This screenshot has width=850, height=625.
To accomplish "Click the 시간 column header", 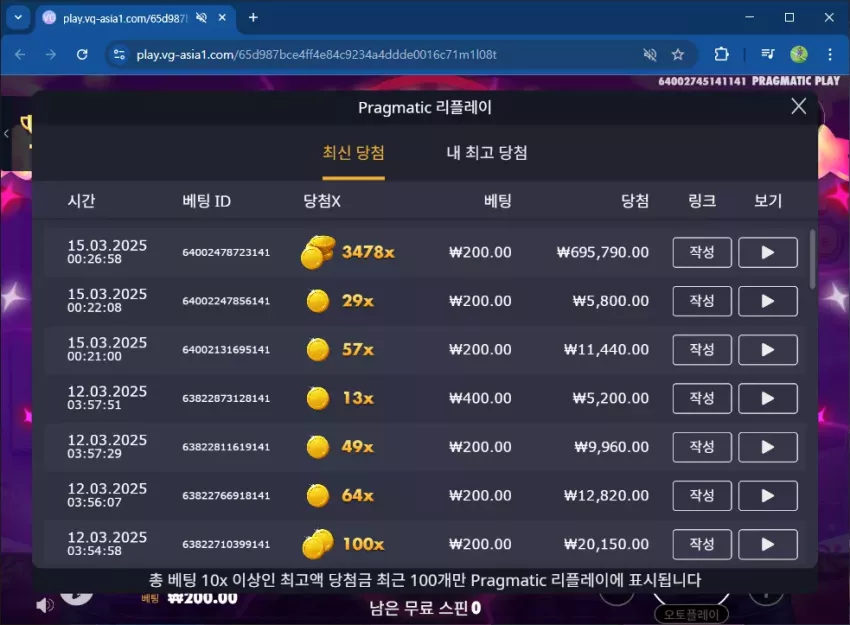I will pyautogui.click(x=81, y=201).
